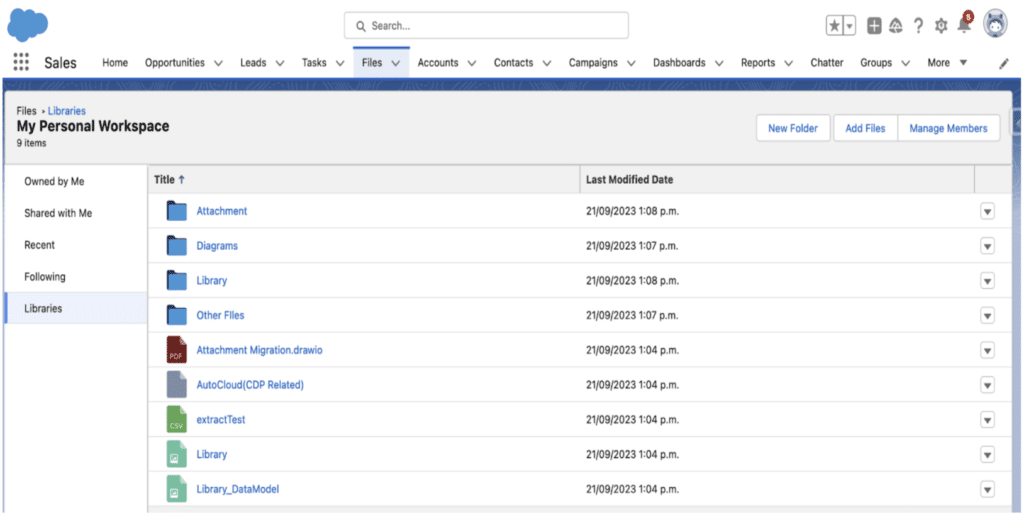Open the Attachment Migration.drawio file link
1024x517 pixels.
(x=259, y=350)
